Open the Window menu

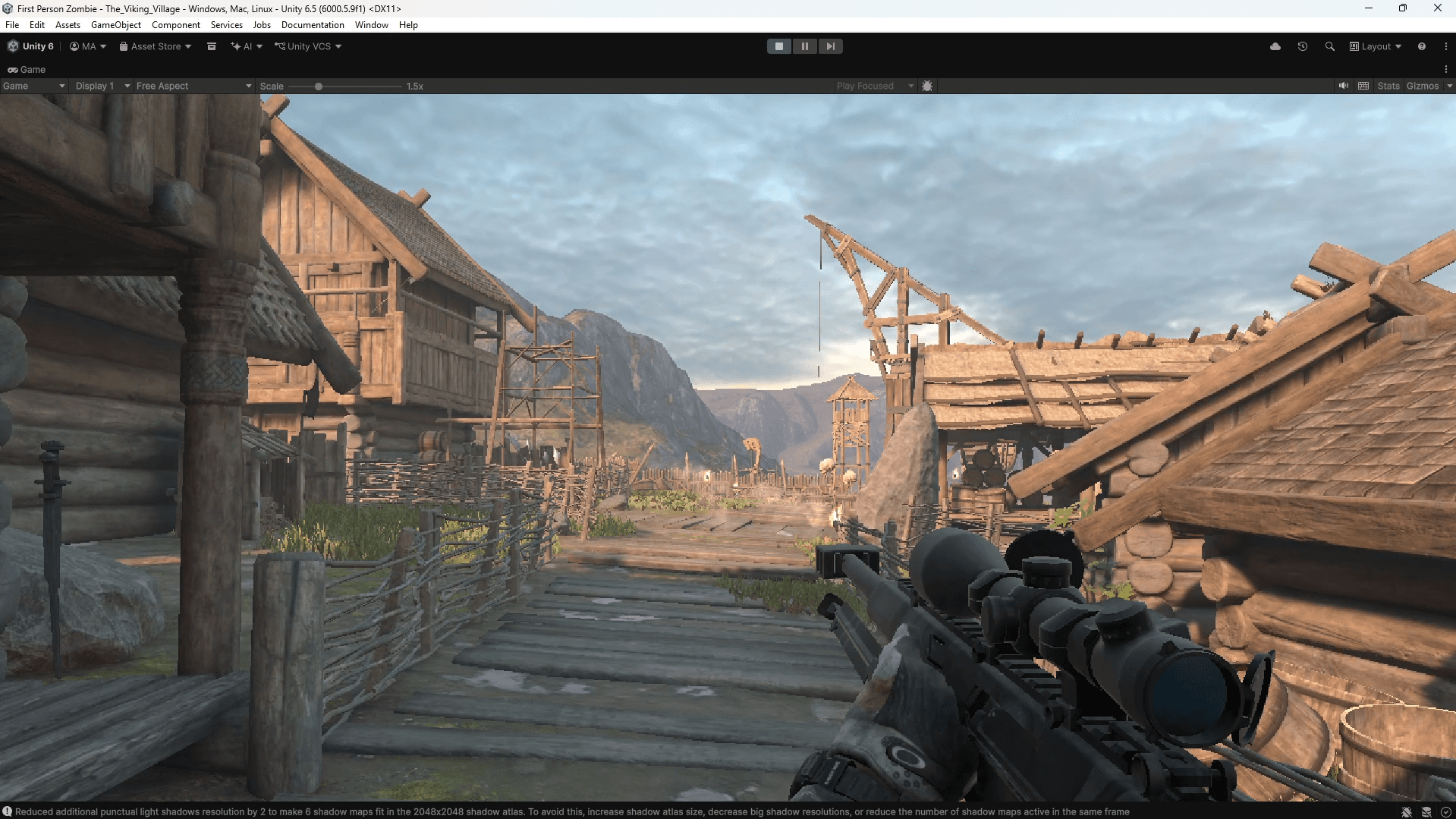[372, 25]
